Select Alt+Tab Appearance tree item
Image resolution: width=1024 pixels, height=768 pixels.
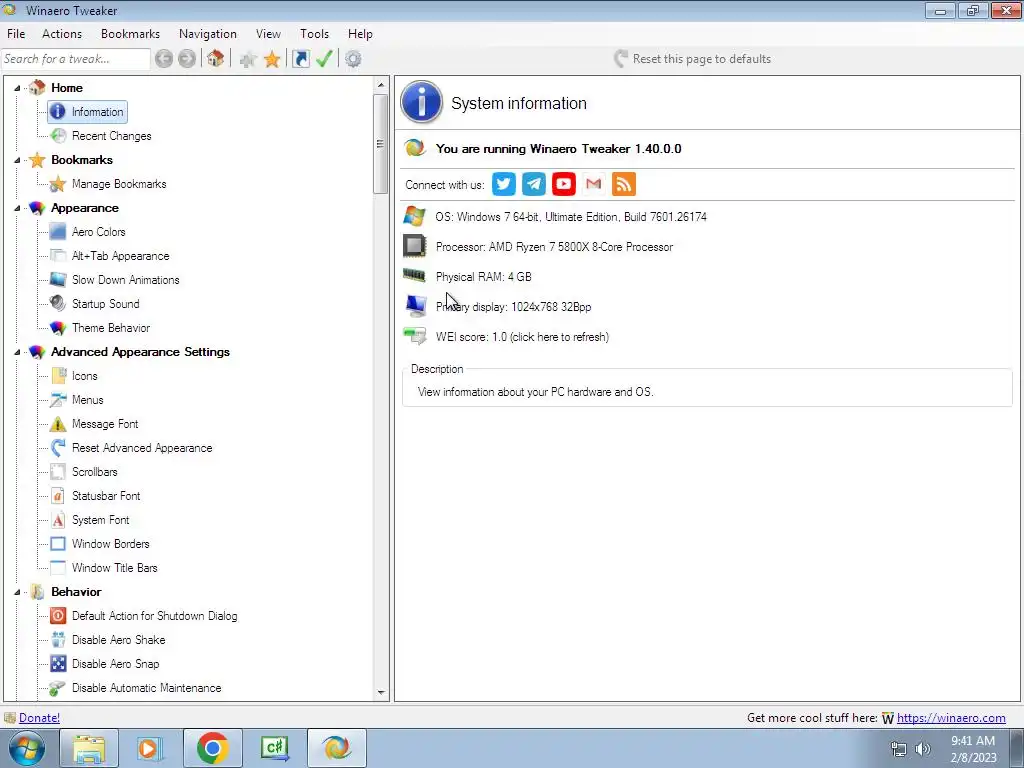[x=121, y=255]
